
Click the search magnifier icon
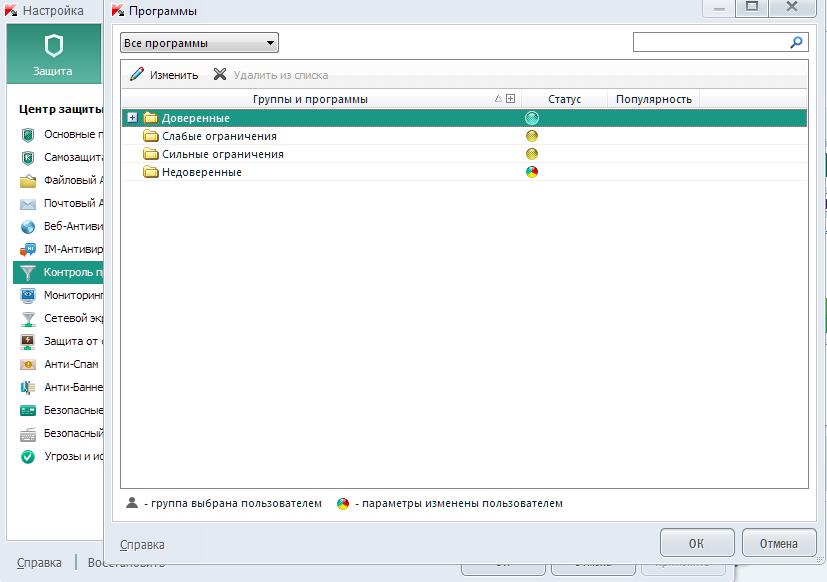(796, 42)
